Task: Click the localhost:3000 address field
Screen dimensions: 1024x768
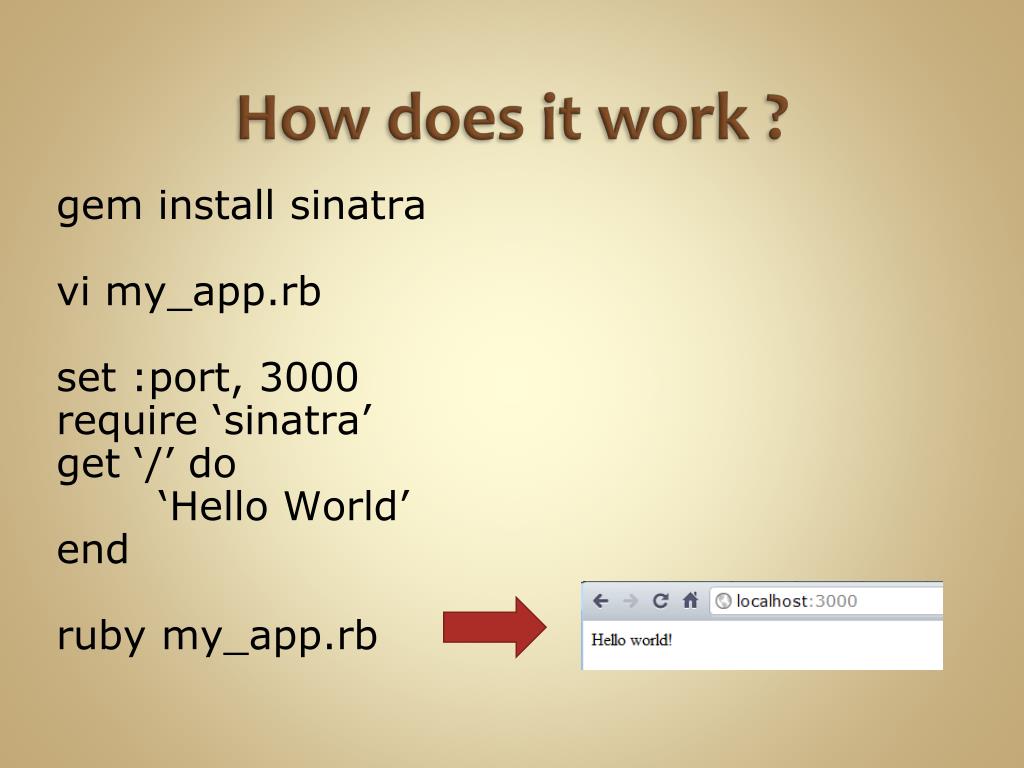Action: tap(827, 601)
